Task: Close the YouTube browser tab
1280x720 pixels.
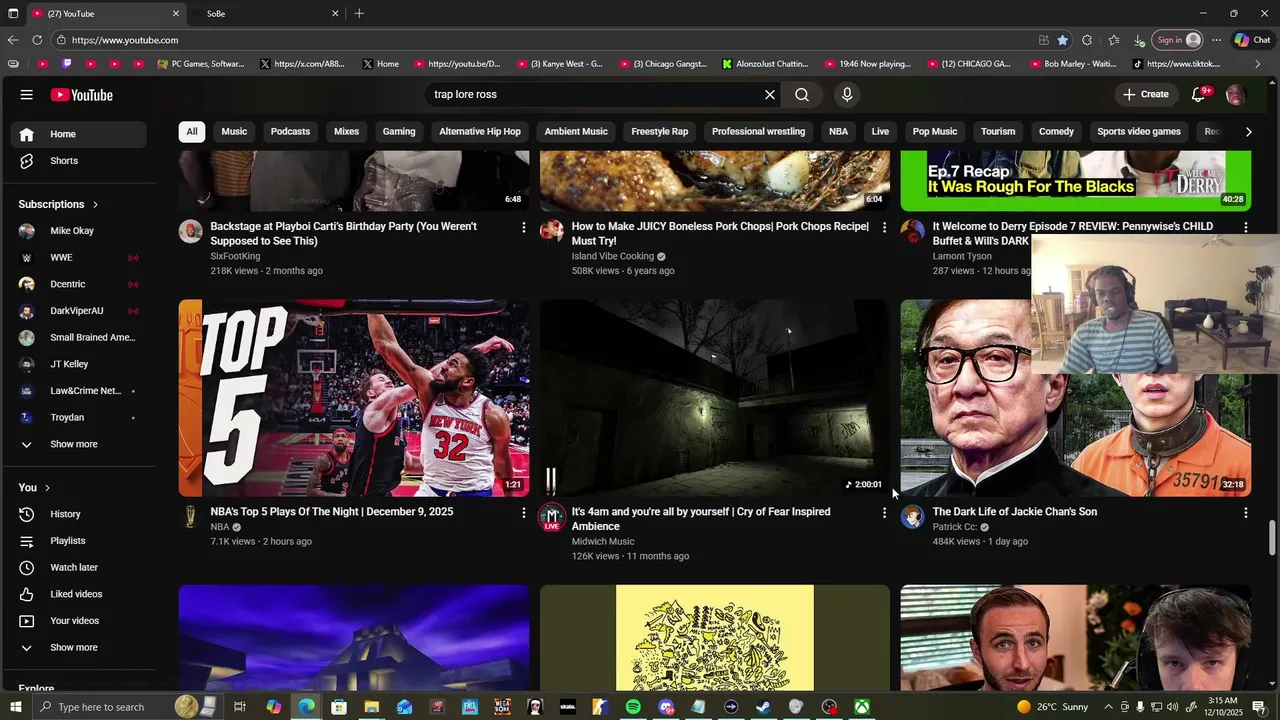Action: (x=176, y=14)
